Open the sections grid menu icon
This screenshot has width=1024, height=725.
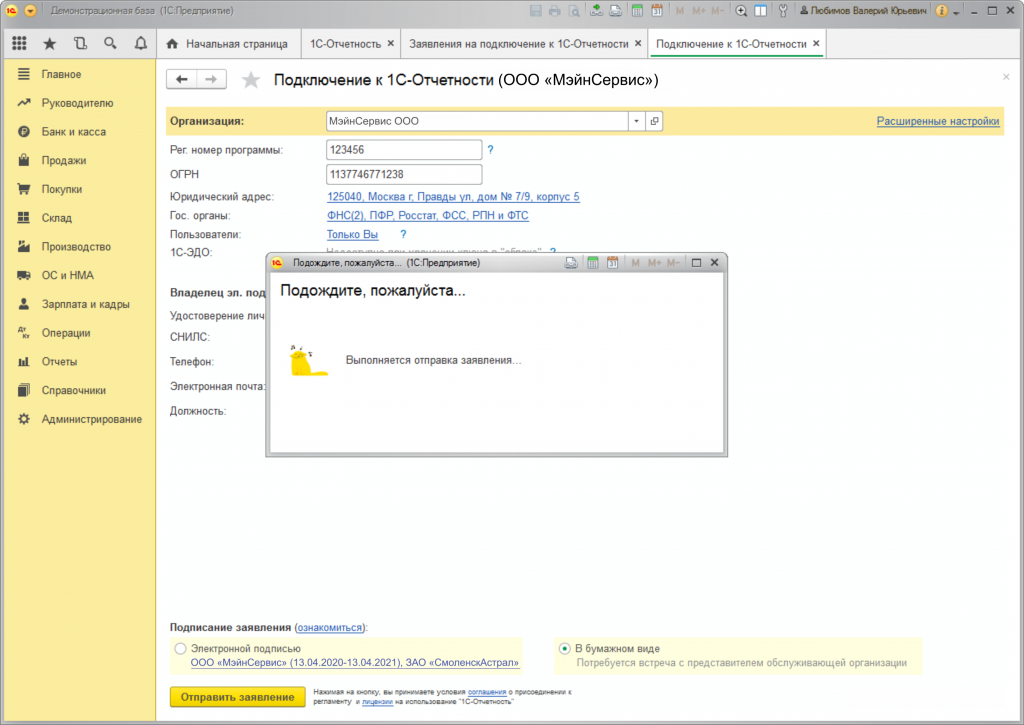tap(19, 44)
